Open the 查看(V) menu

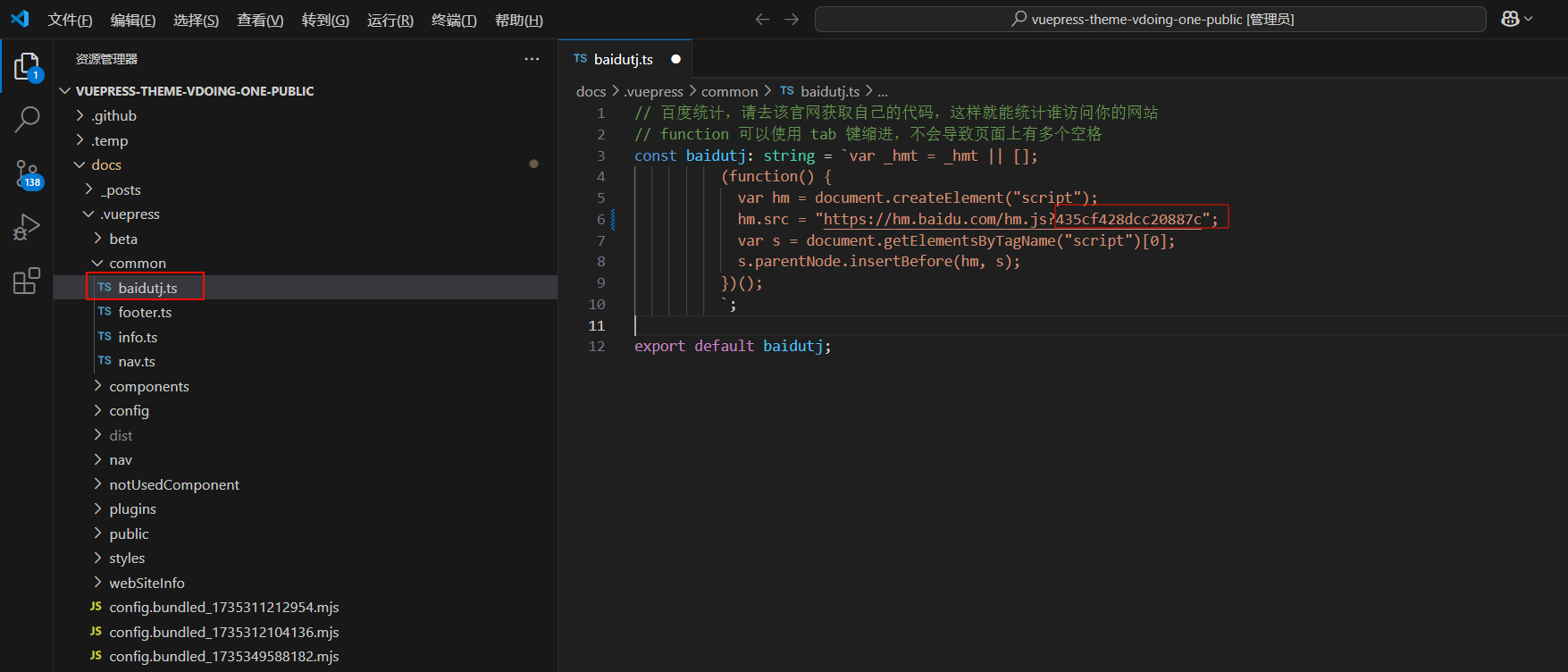click(x=260, y=20)
